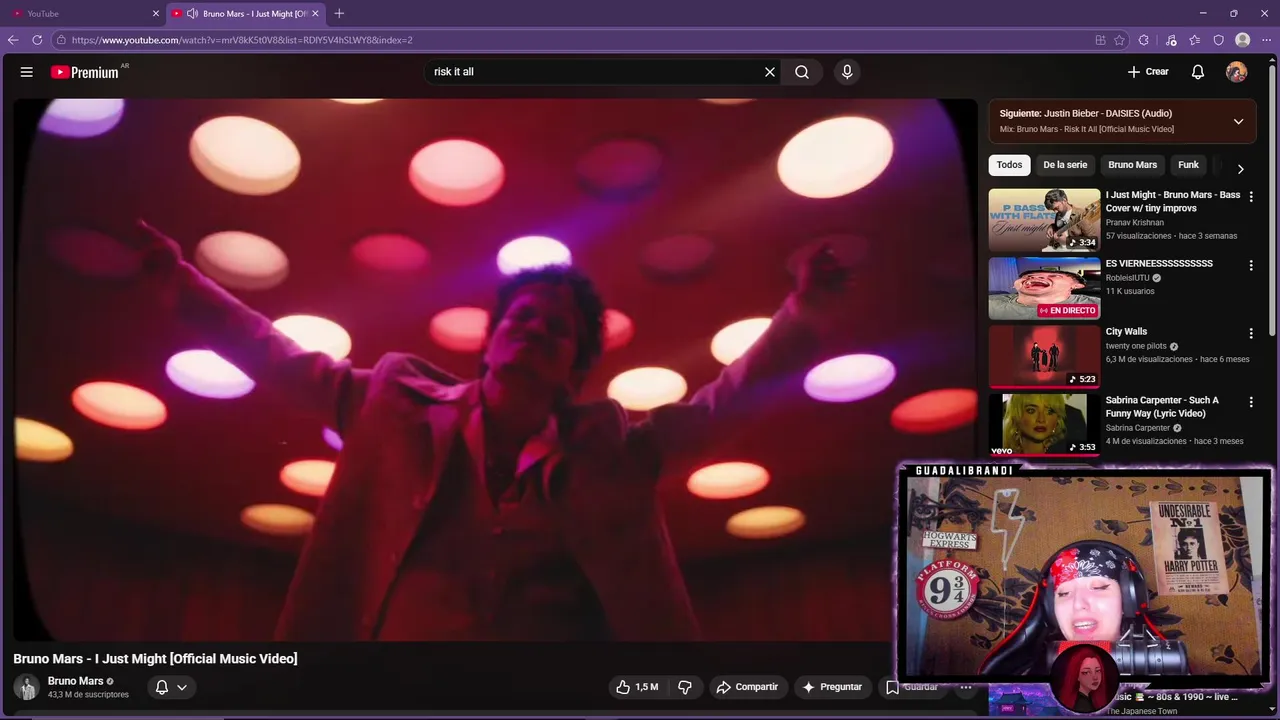Open browser extensions puzzle icon

[1144, 40]
